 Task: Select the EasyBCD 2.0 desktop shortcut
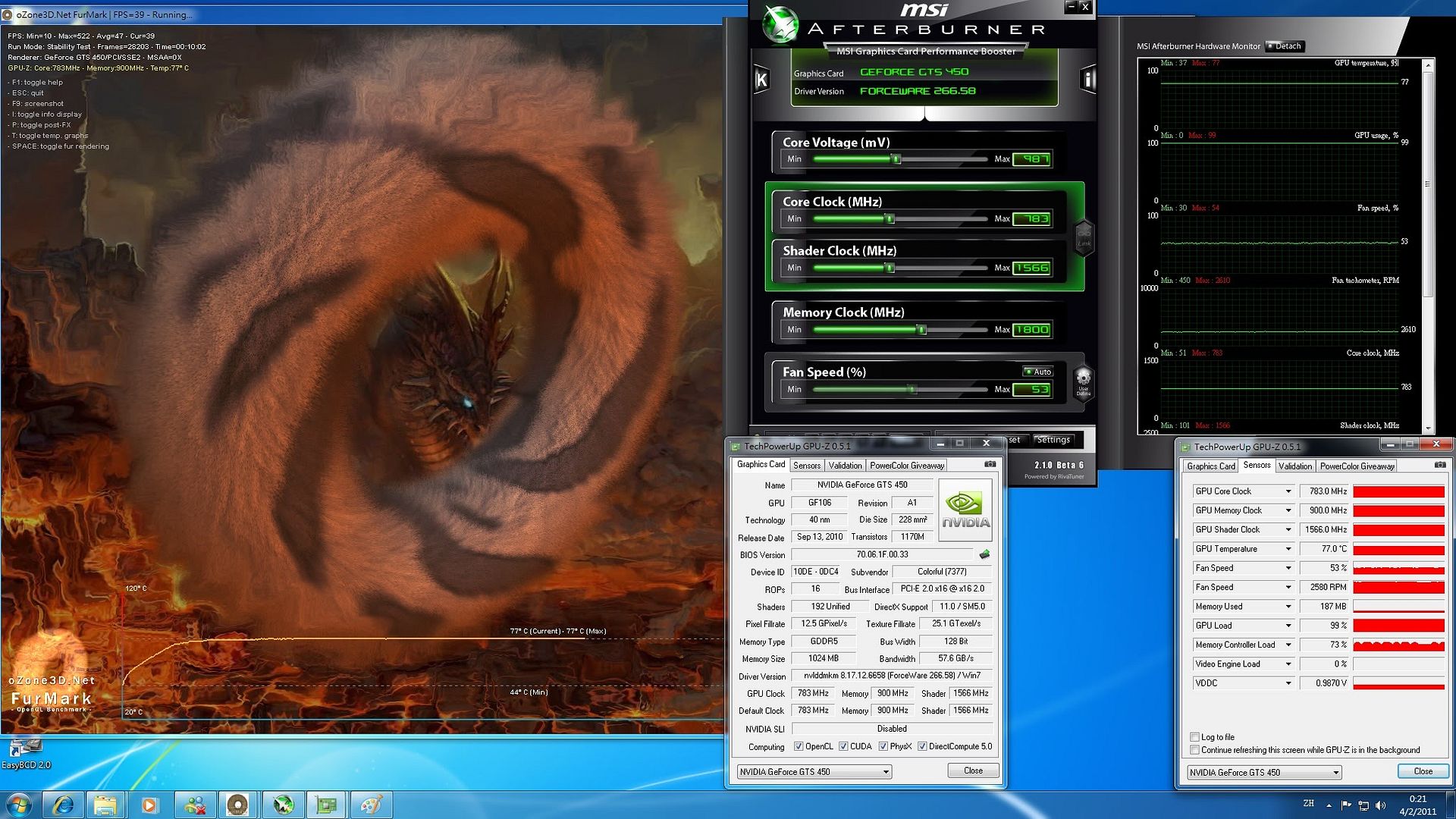pos(26,754)
